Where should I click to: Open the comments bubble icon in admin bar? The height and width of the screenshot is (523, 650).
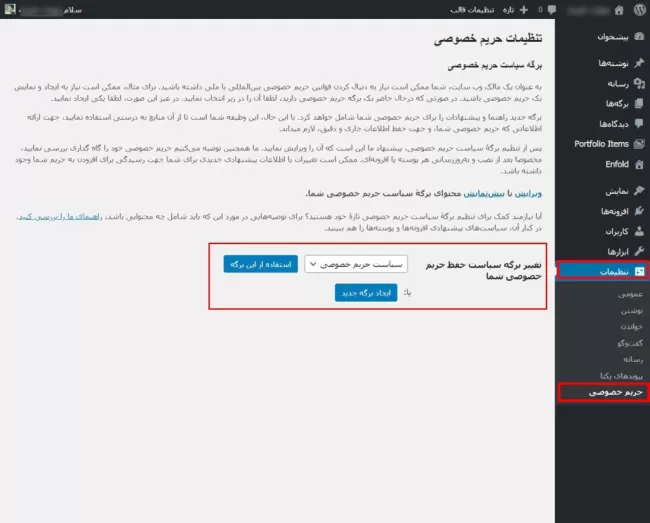pyautogui.click(x=552, y=10)
